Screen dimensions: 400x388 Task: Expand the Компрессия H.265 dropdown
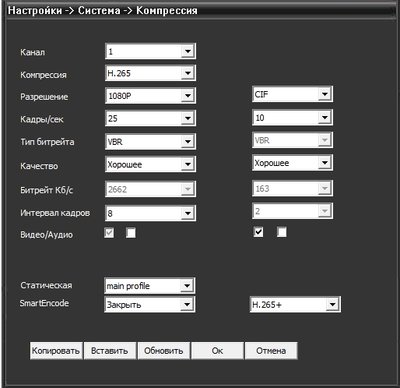click(150, 73)
